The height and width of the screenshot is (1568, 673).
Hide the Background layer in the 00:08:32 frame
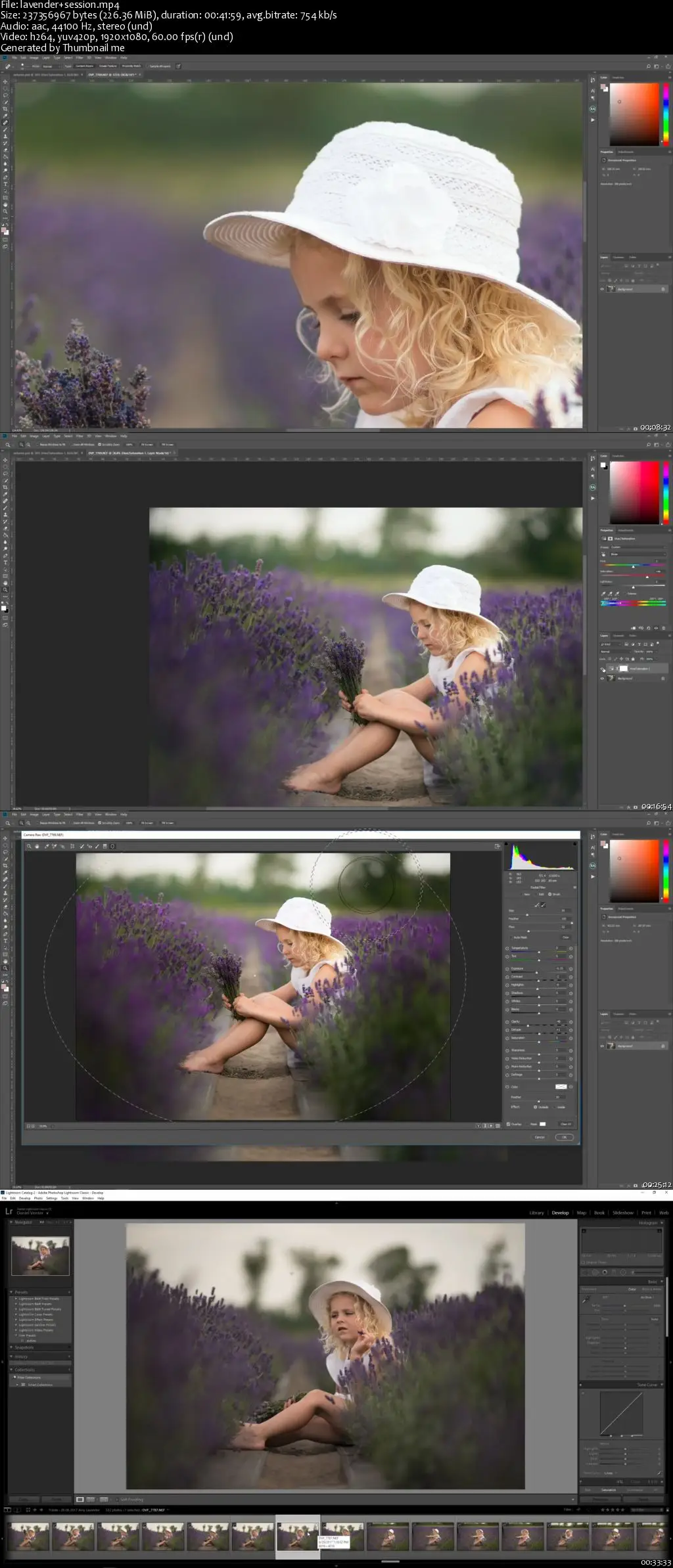pyautogui.click(x=602, y=289)
